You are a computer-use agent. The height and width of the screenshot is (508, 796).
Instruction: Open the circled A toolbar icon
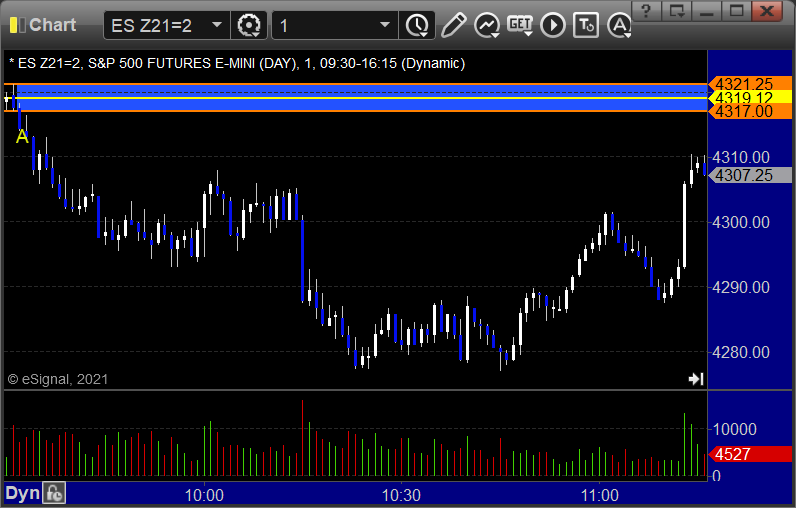click(619, 25)
